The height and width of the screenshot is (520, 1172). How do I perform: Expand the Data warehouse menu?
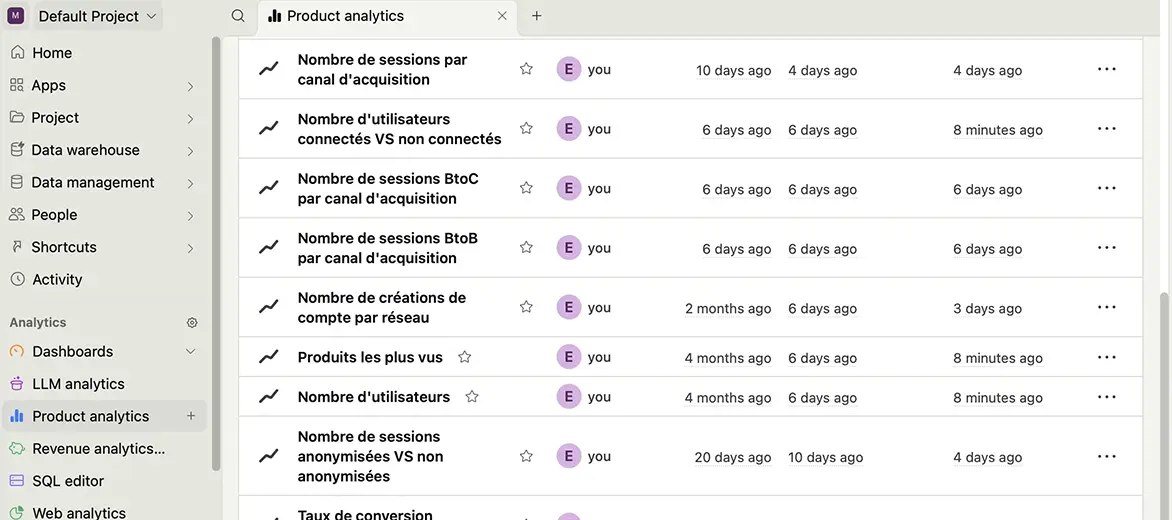(x=190, y=150)
